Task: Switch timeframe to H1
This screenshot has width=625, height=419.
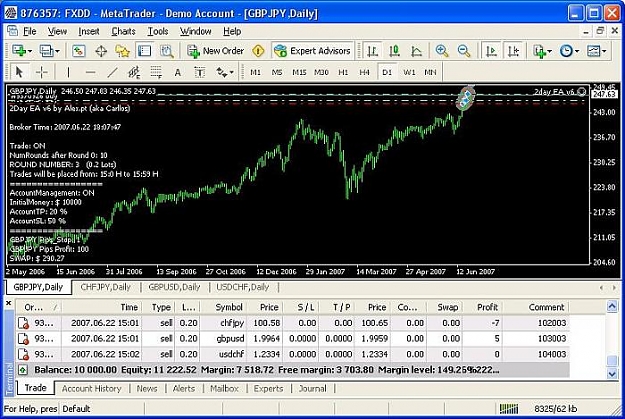Action: click(x=343, y=72)
